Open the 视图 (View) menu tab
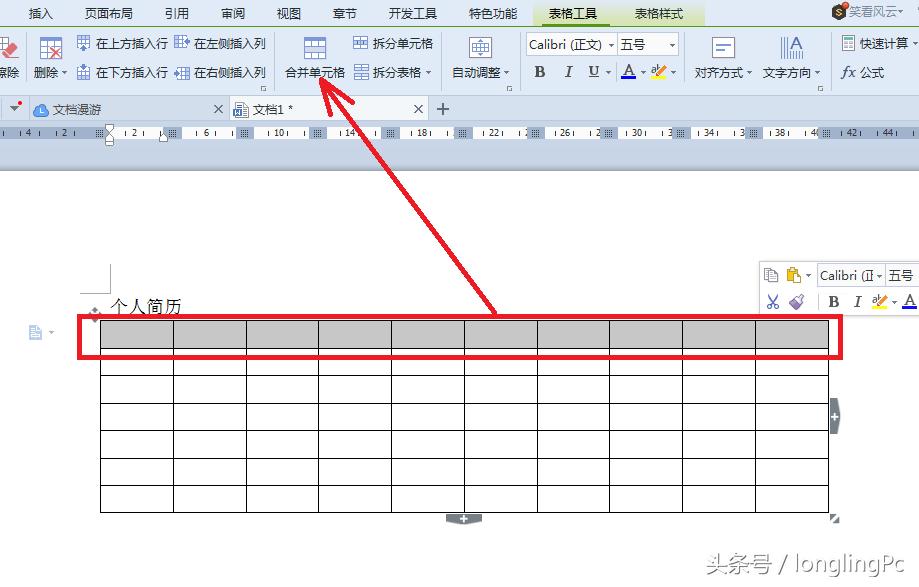The width and height of the screenshot is (919, 587). (x=287, y=13)
